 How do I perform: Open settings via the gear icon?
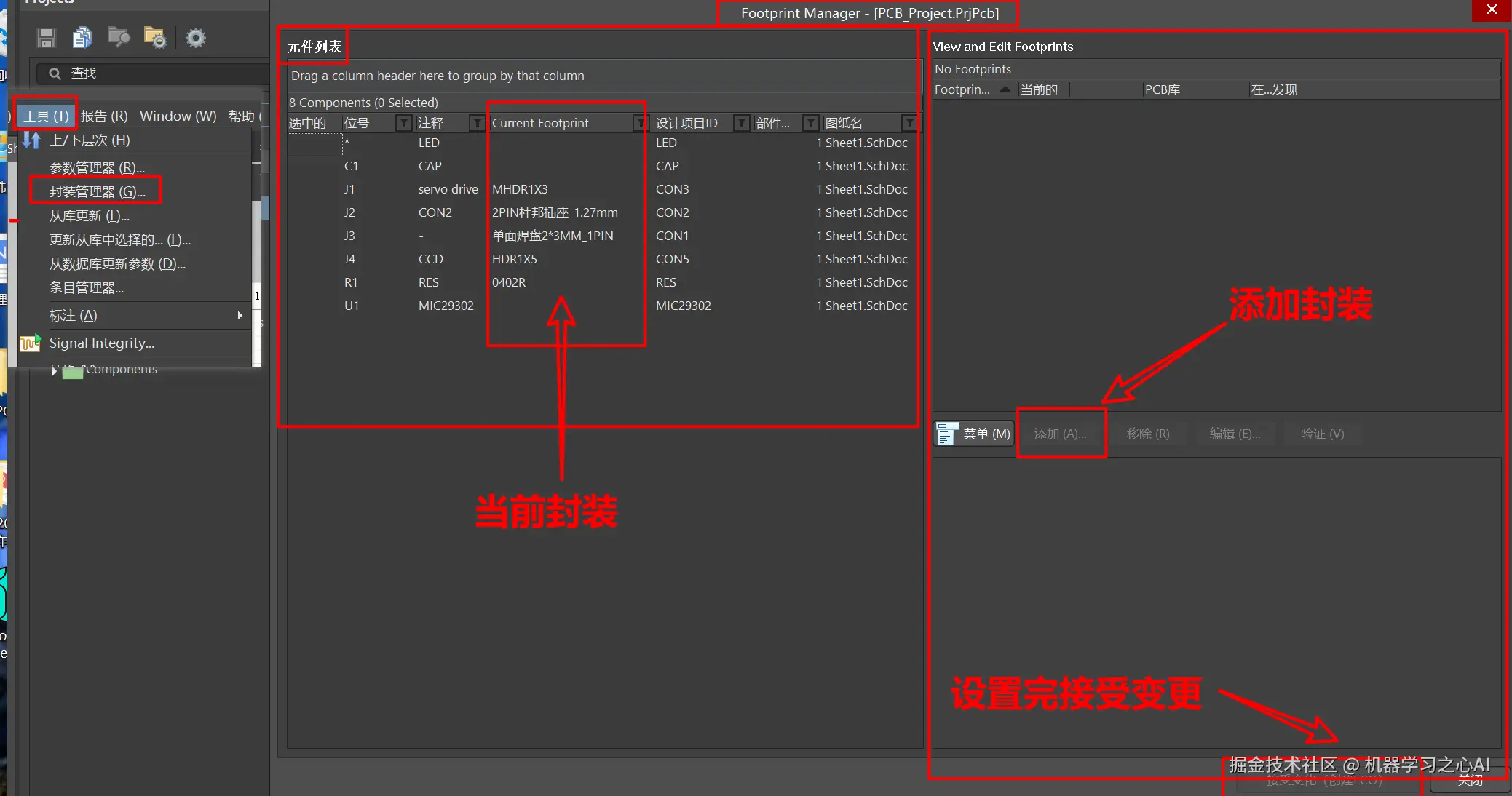pos(195,37)
